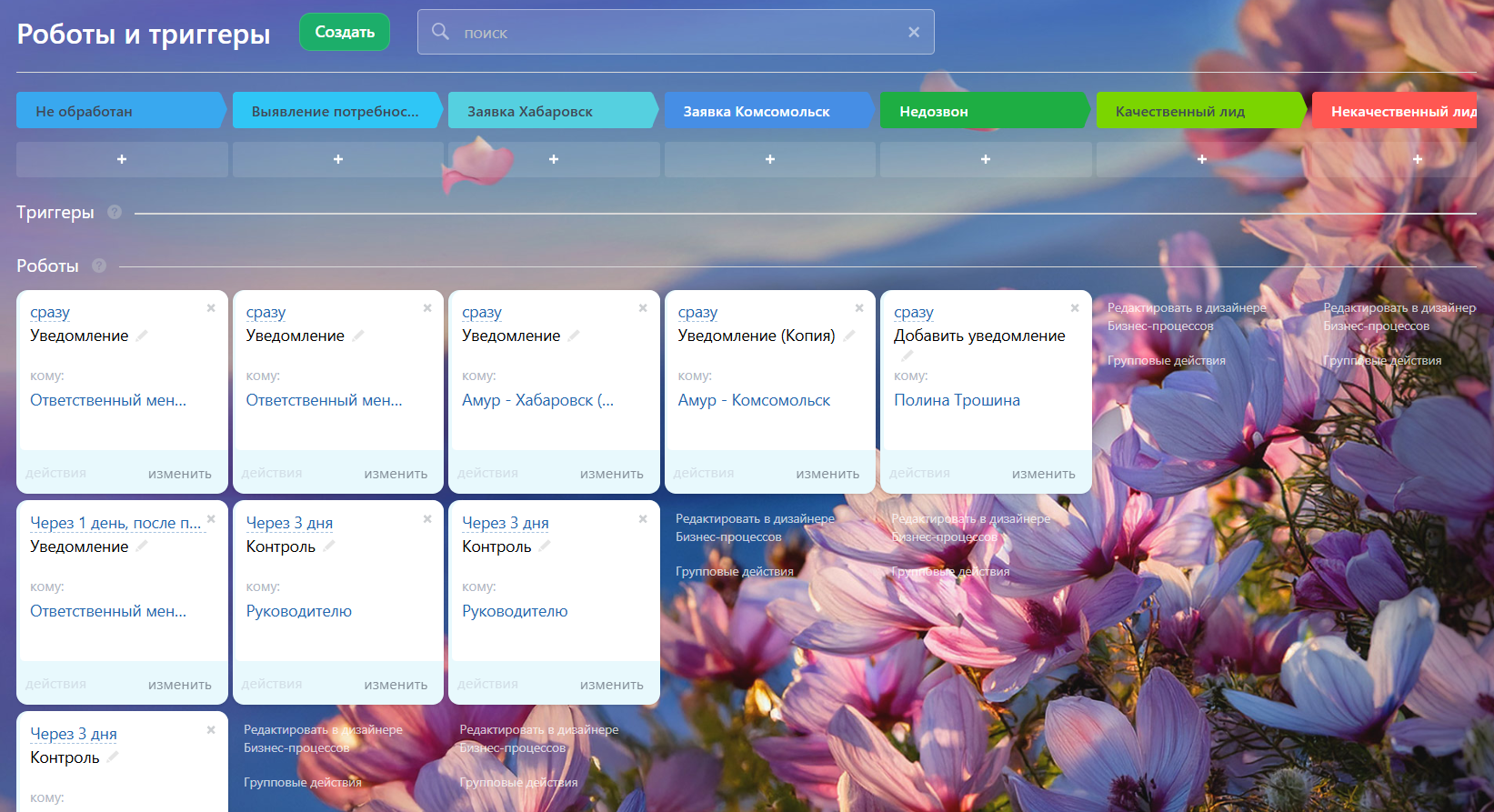Open сразу delay on Амур - Хабаровск robot
Viewport: 1494px width, 812px height.
tap(482, 312)
